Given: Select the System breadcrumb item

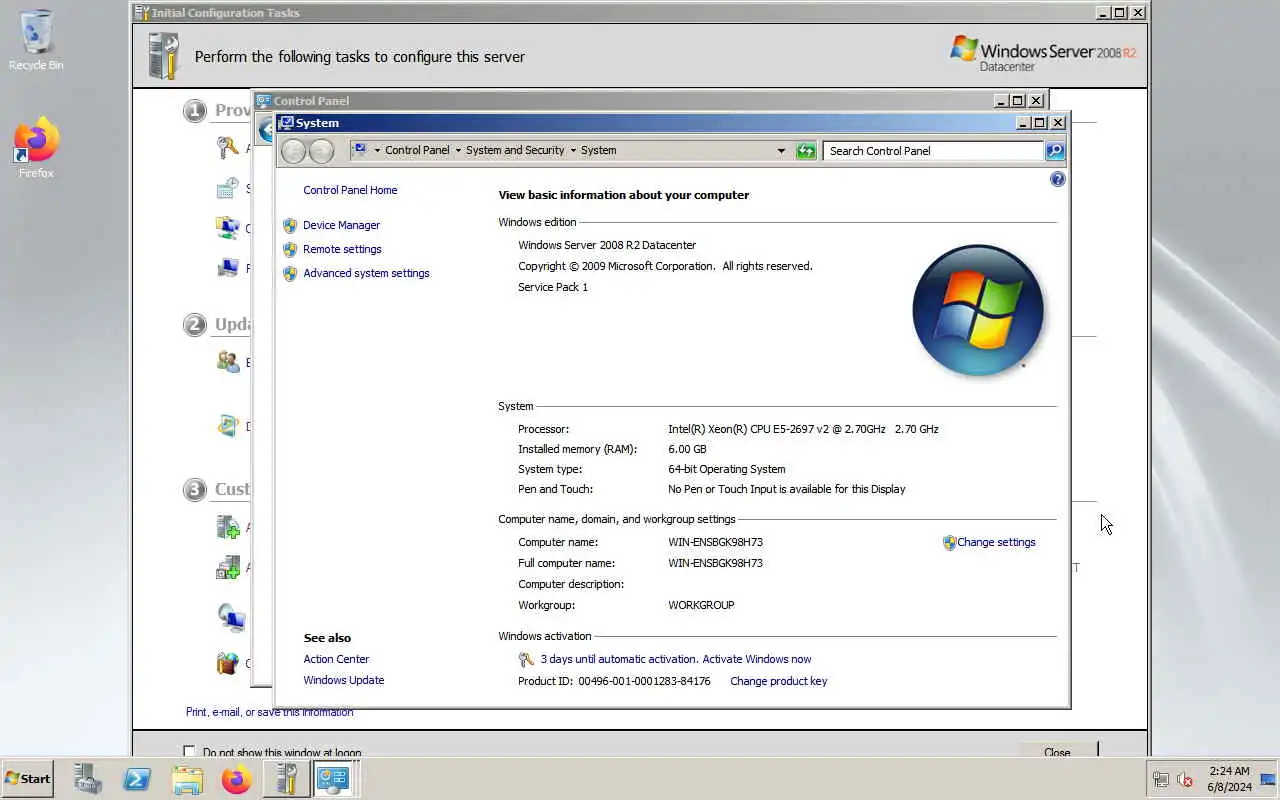Looking at the screenshot, I should coord(598,151).
